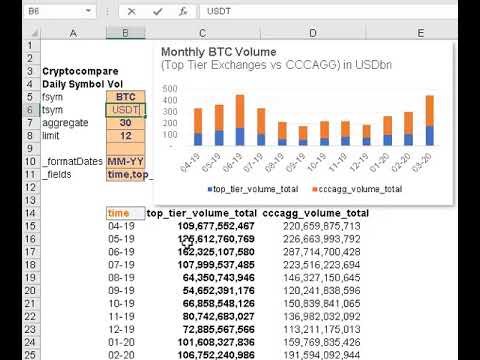Select all cells via corner triangle
This screenshot has width=480, height=360.
(x=33, y=33)
